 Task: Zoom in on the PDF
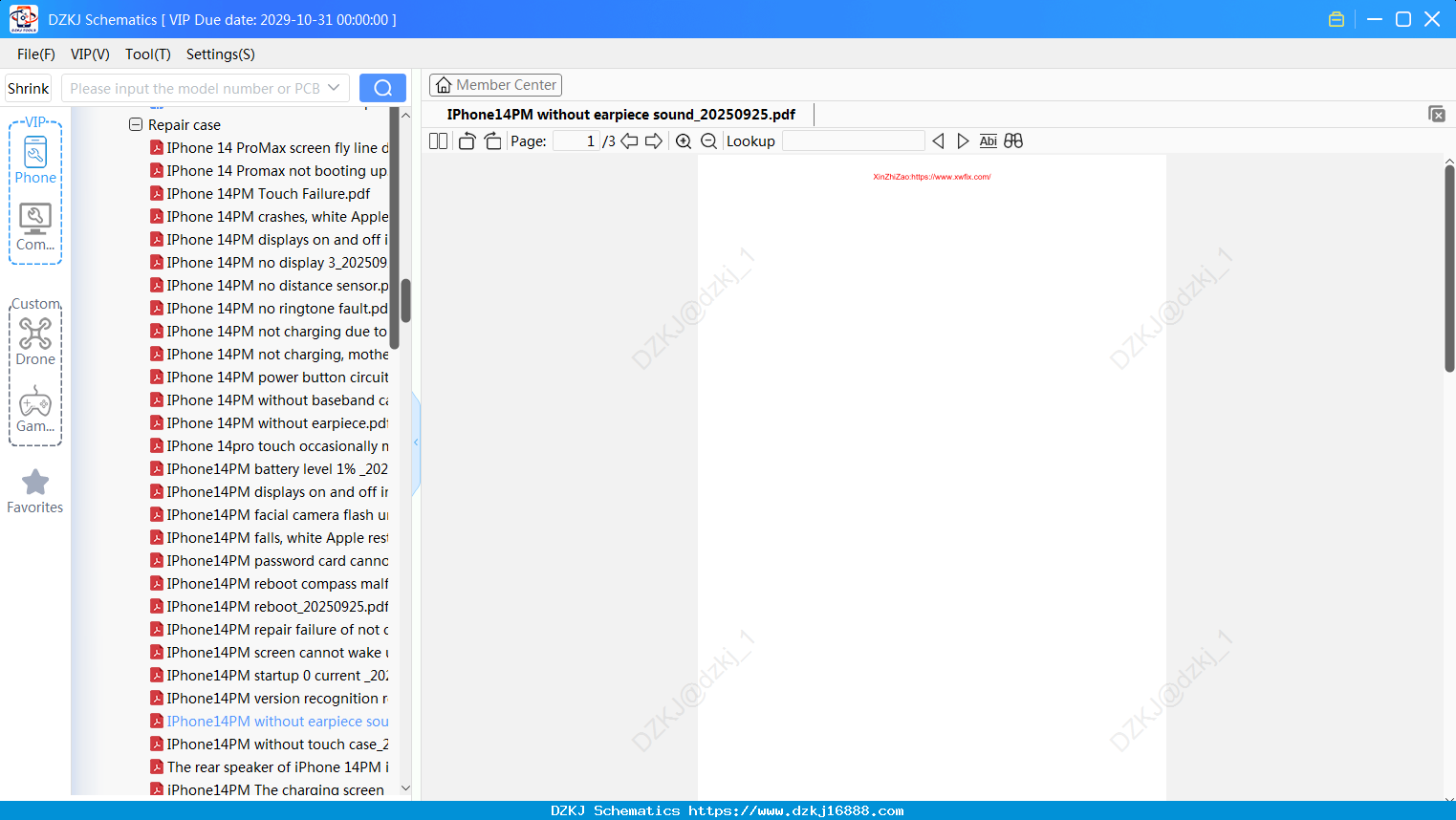(x=684, y=141)
